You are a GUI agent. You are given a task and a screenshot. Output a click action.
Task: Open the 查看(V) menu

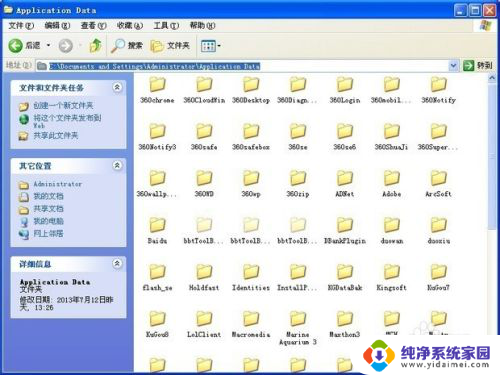click(x=93, y=25)
